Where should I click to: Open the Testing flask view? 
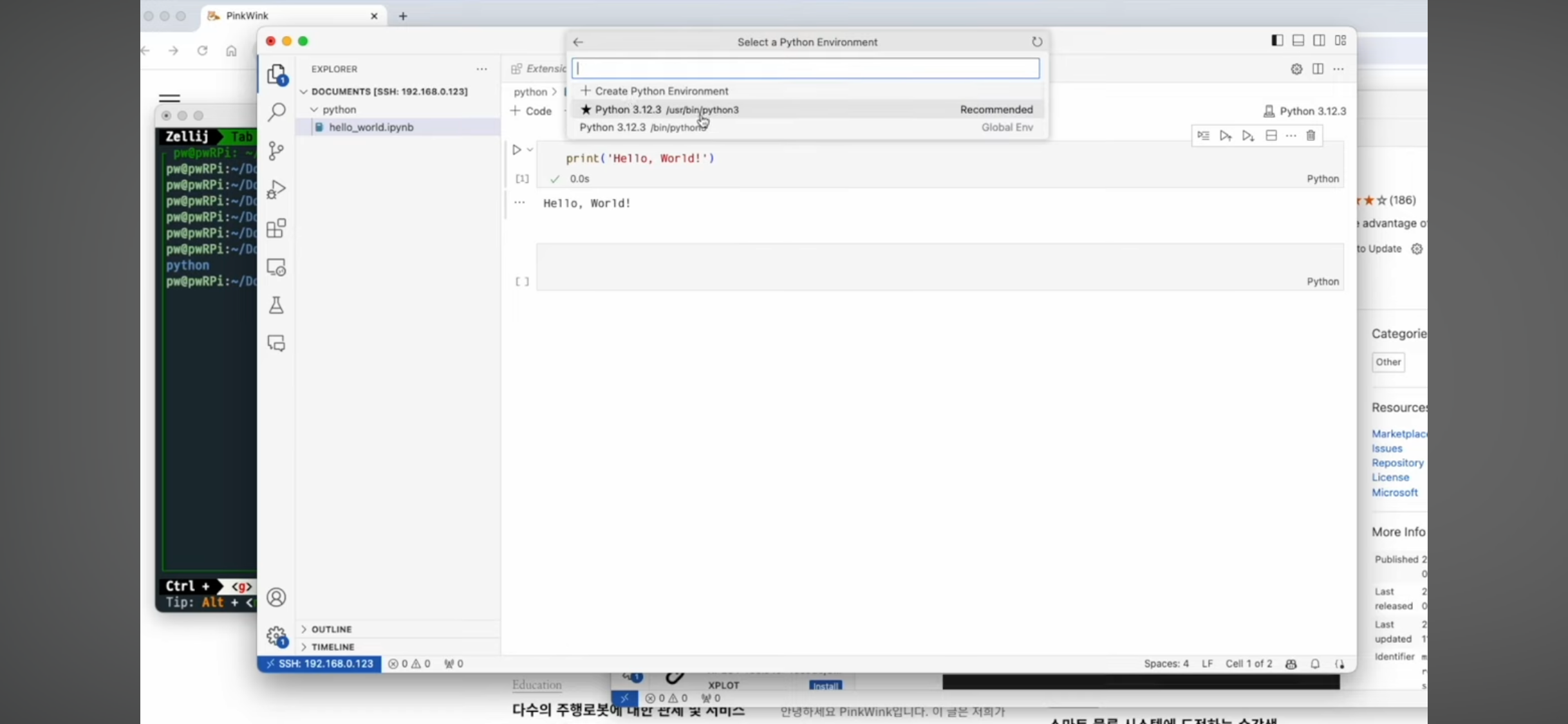(x=276, y=305)
